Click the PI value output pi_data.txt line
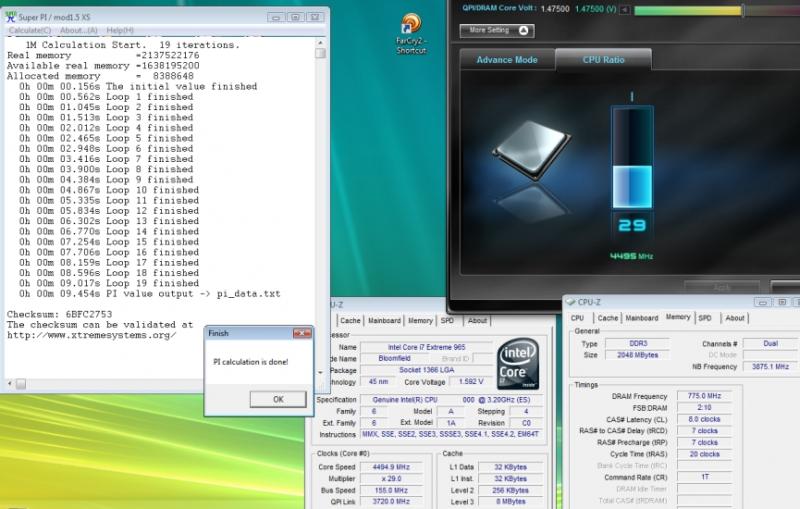 [150, 294]
